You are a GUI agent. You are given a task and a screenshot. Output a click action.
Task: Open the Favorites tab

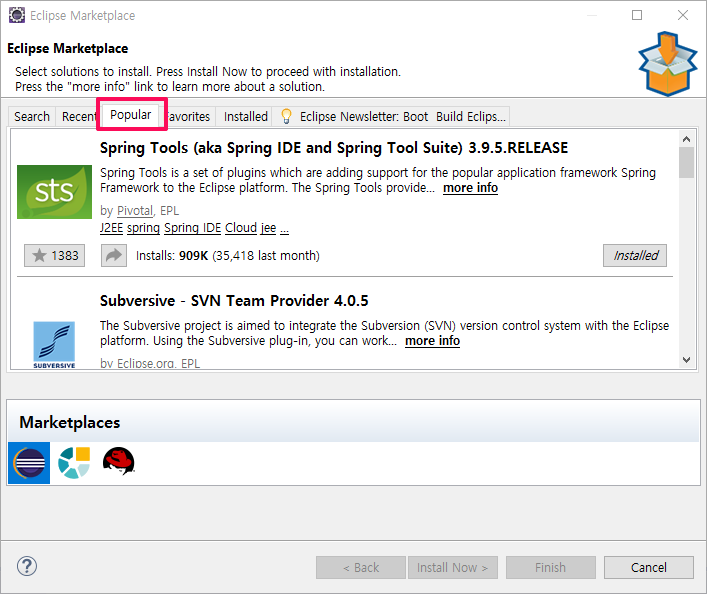pyautogui.click(x=188, y=116)
